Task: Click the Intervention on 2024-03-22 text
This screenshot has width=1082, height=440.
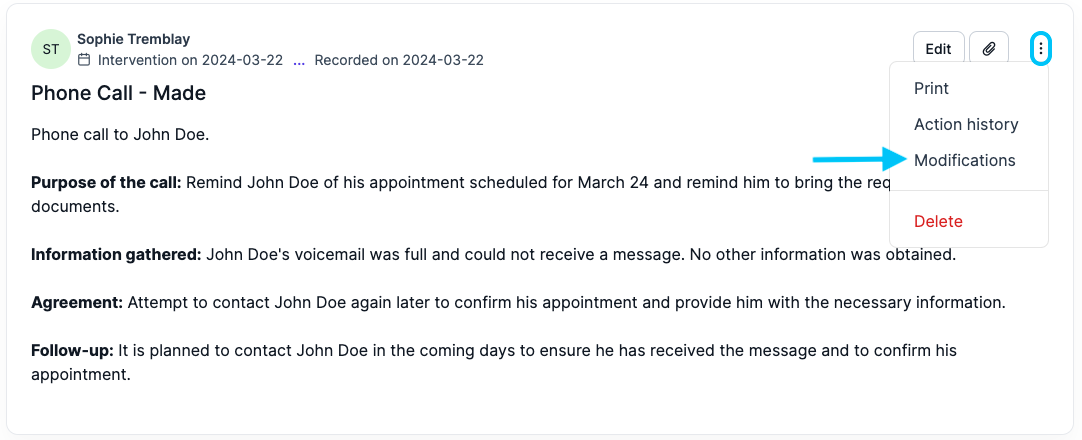Action: click(190, 60)
